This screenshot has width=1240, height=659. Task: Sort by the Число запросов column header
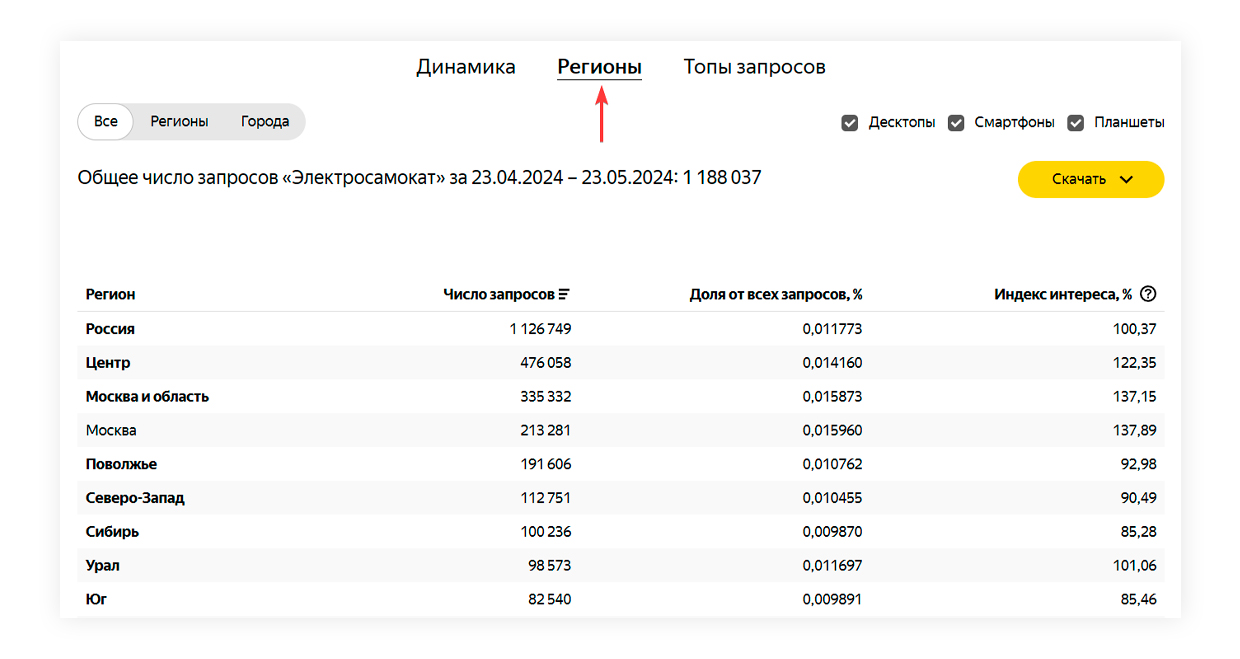[499, 294]
